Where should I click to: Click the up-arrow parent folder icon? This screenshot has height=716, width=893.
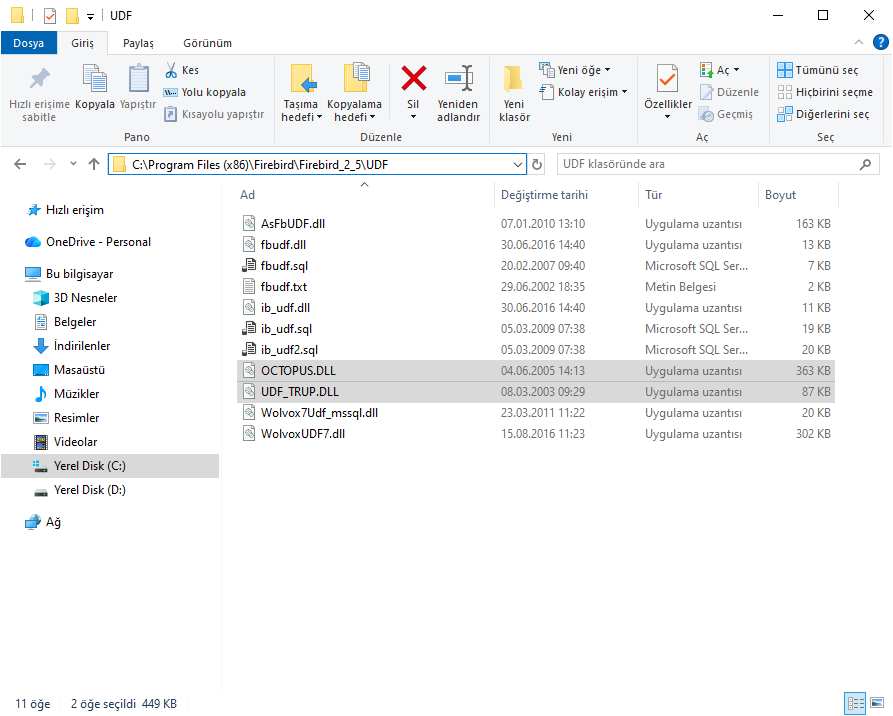[x=94, y=165]
